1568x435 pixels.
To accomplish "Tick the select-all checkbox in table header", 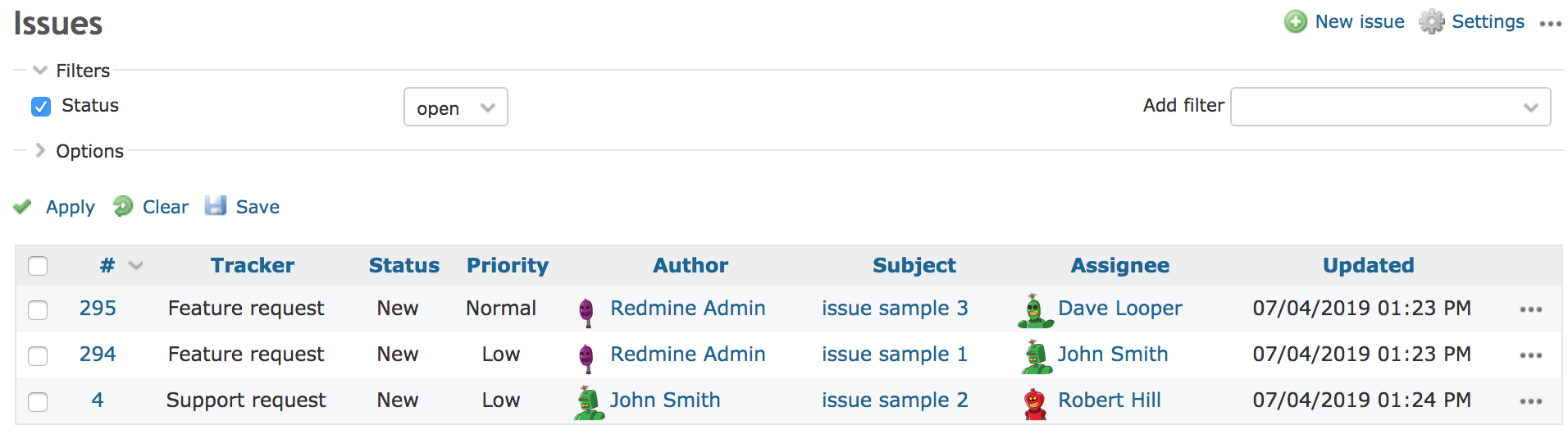I will pyautogui.click(x=38, y=266).
